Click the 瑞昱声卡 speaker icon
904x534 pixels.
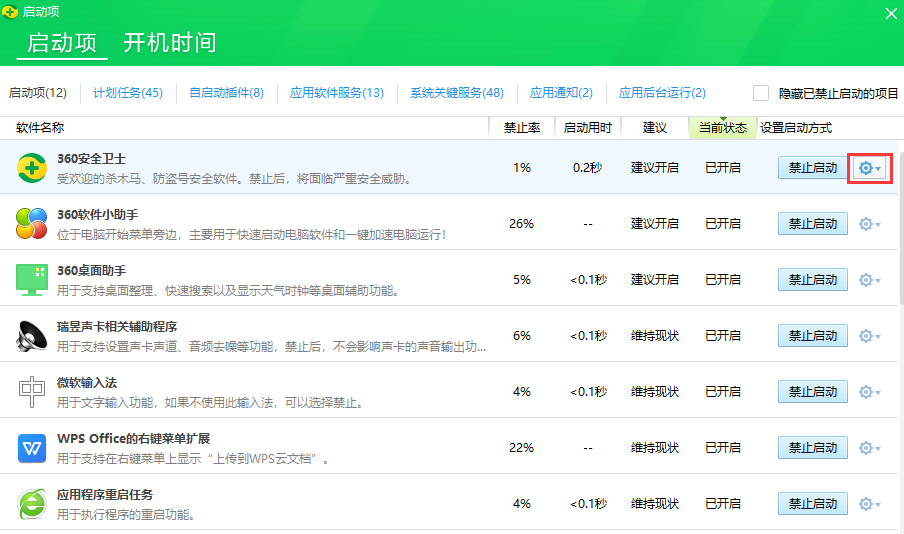pos(32,336)
